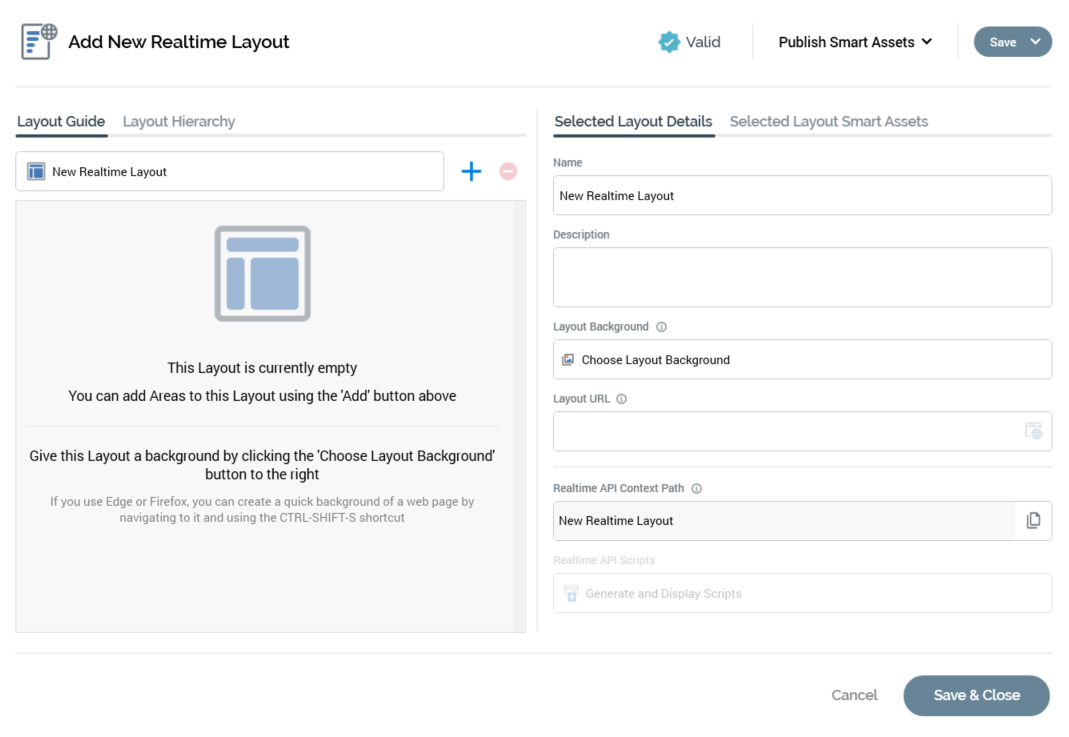The width and height of the screenshot is (1069, 737).
Task: Click the Valid status badge icon
Action: point(669,42)
